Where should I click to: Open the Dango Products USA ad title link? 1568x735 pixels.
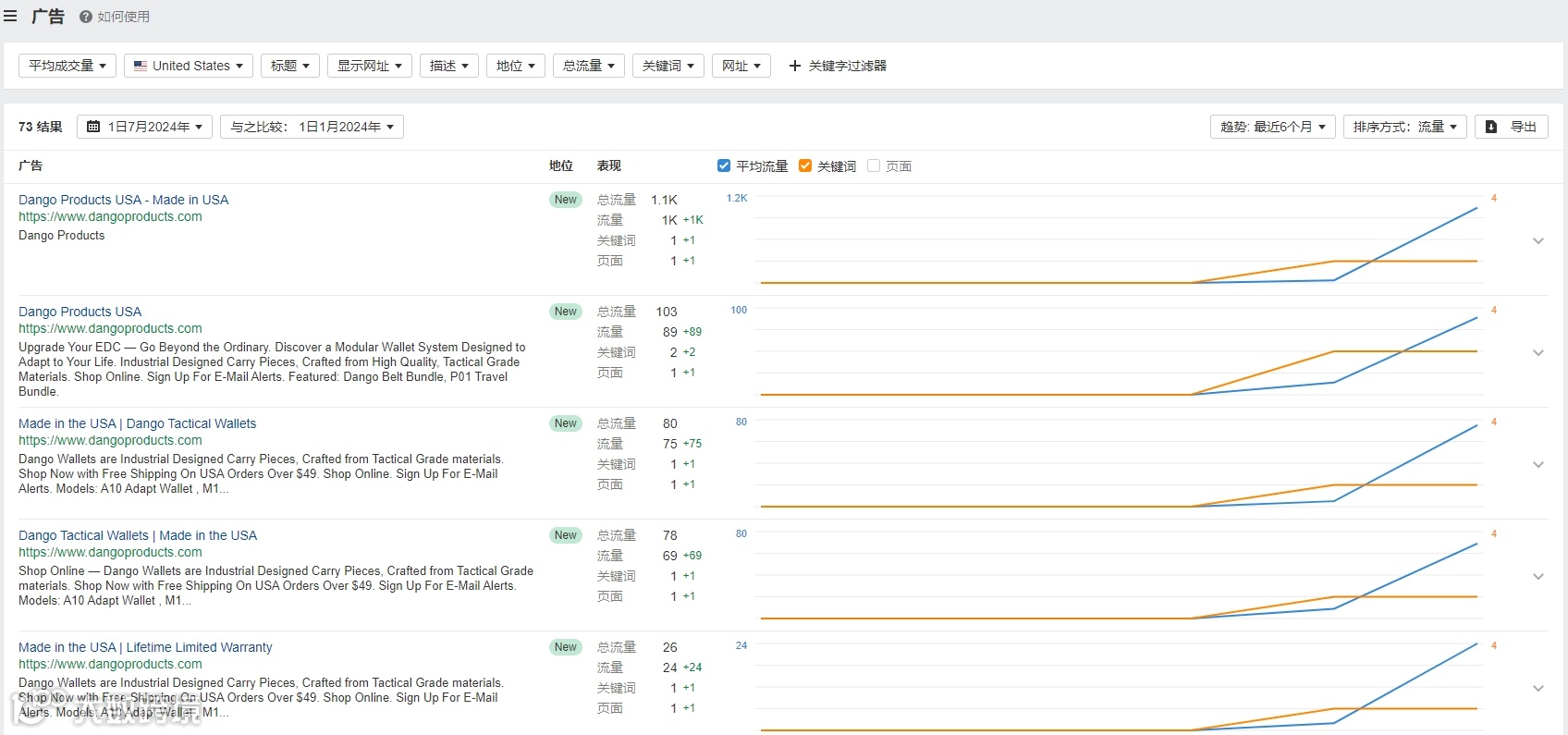click(80, 312)
